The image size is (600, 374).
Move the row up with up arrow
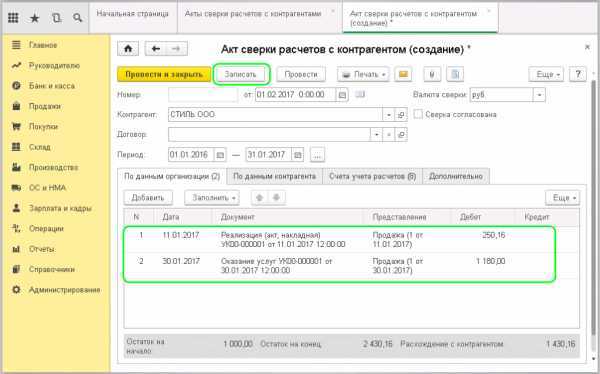point(259,198)
